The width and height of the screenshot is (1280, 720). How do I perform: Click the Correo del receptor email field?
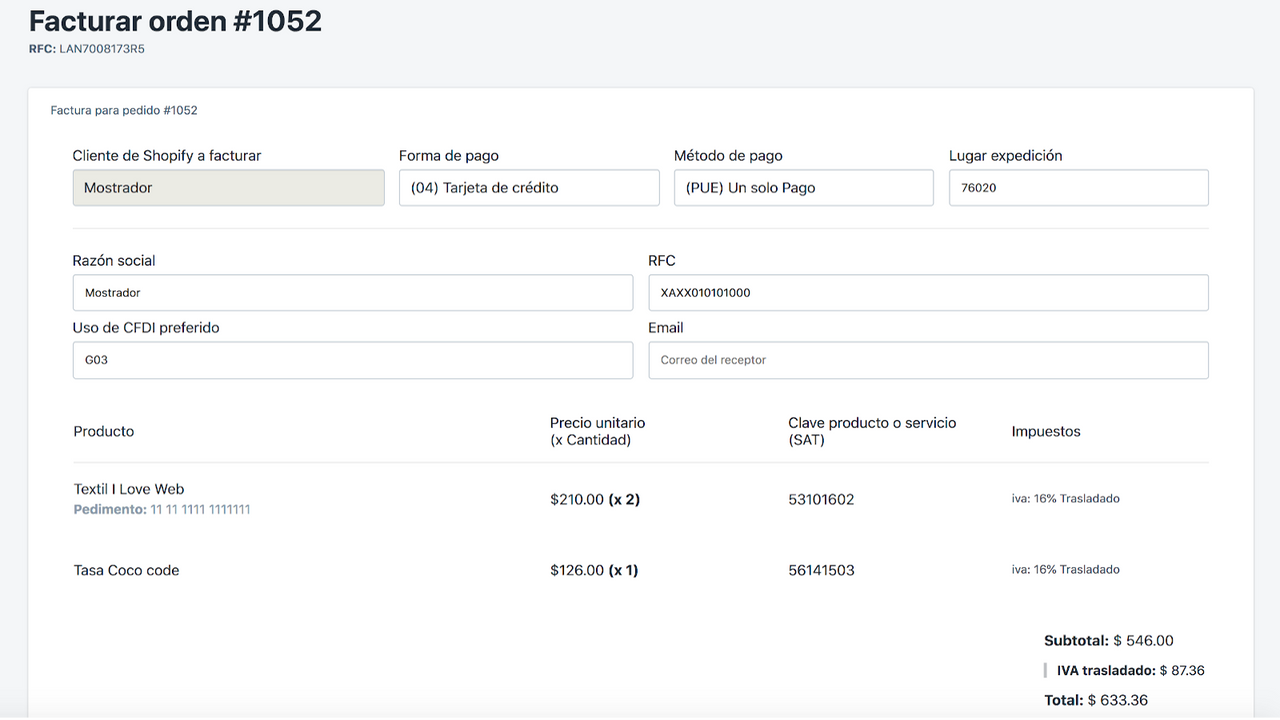click(928, 360)
